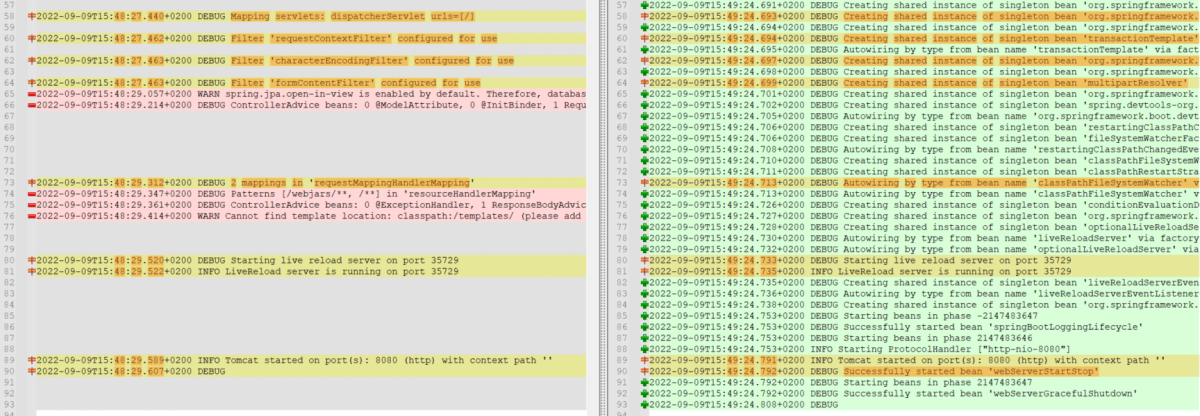This screenshot has height=416, width=1200.
Task: Click red removed marker on '0 @ExceptionHandler' line
Action: [x=33, y=204]
